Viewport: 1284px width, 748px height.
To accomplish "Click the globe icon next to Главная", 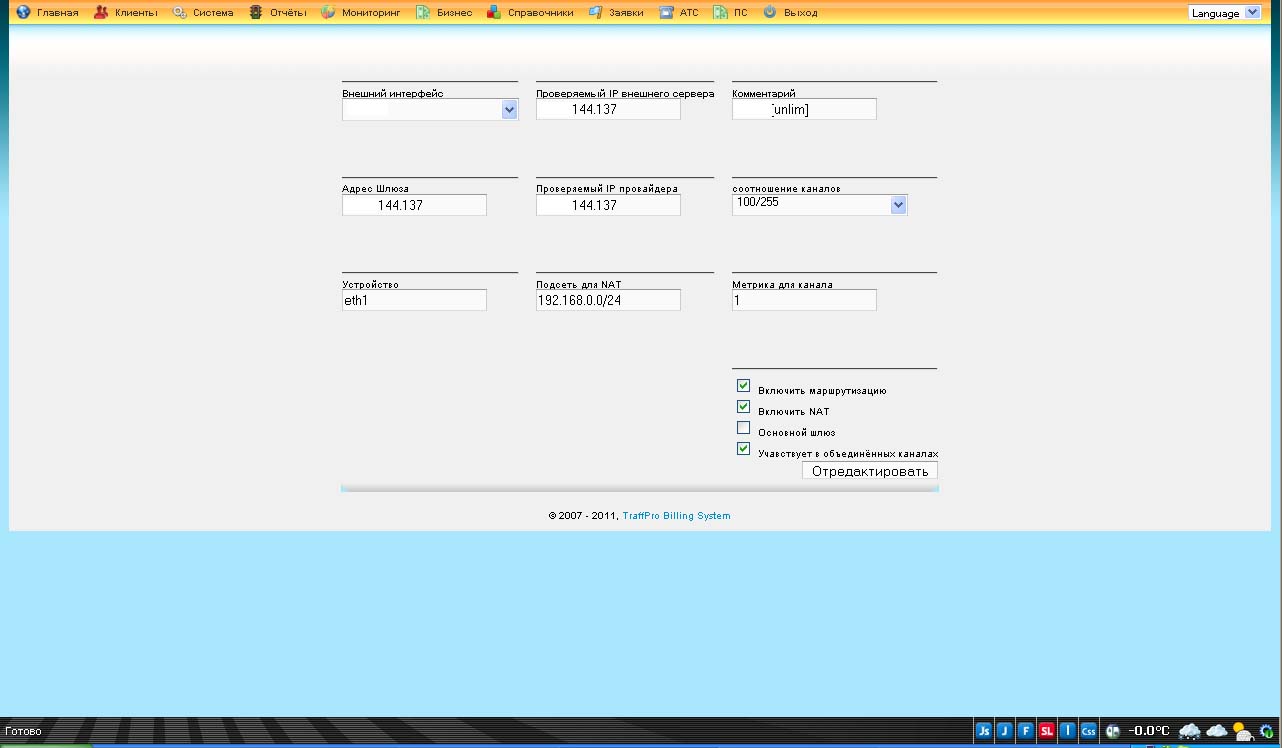I will tap(24, 13).
